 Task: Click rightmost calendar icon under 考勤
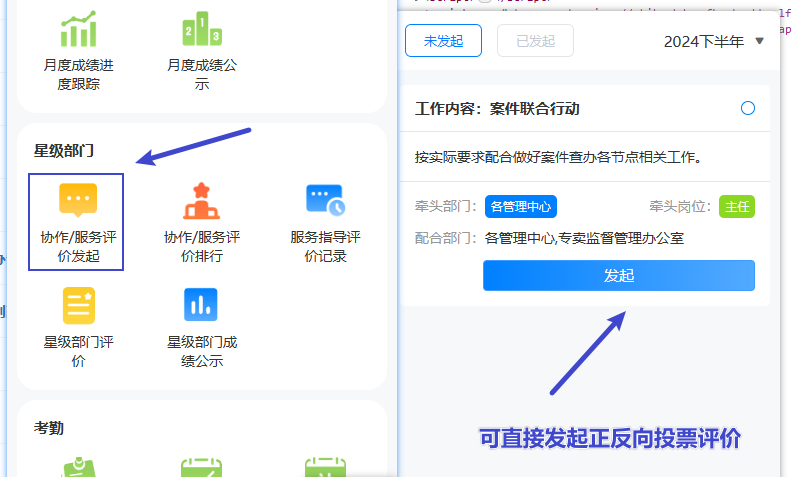325,467
